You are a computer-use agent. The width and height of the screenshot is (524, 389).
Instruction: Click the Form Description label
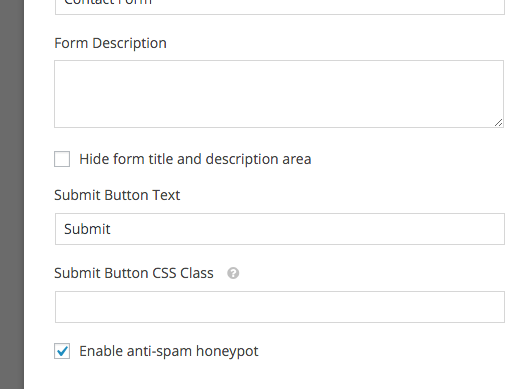110,43
